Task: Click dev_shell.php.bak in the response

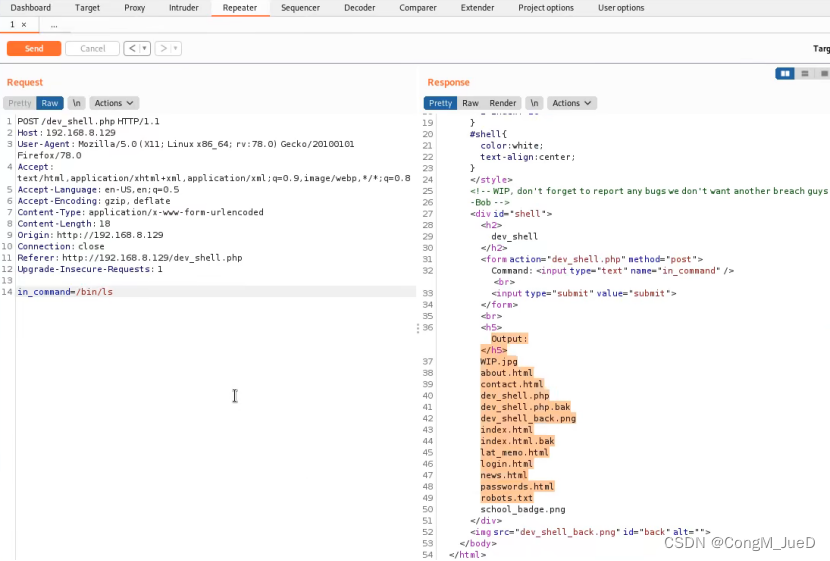Action: tap(525, 407)
